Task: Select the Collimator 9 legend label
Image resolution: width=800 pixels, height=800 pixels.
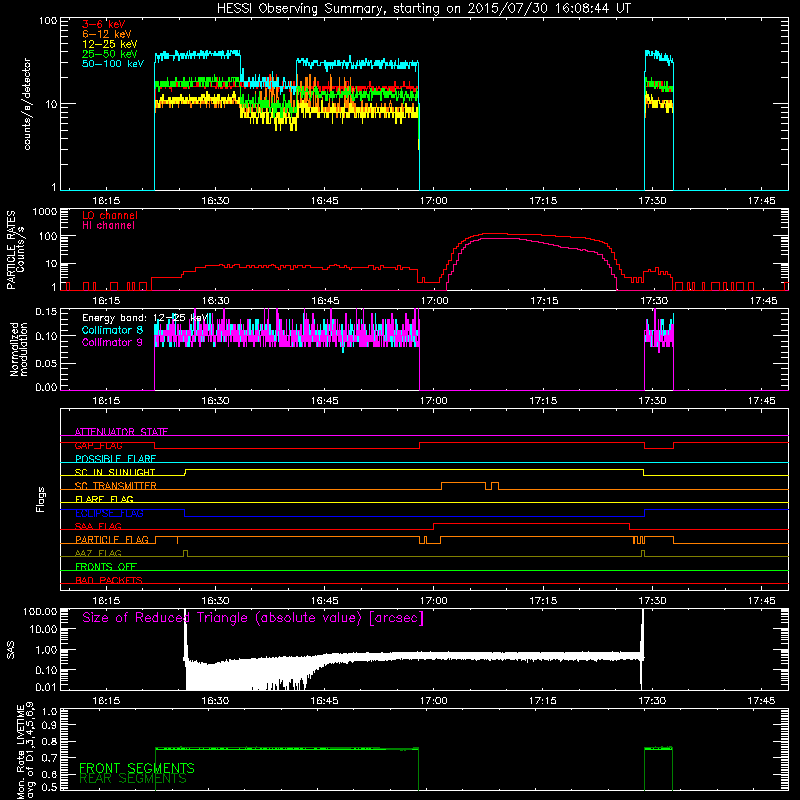Action: point(112,342)
